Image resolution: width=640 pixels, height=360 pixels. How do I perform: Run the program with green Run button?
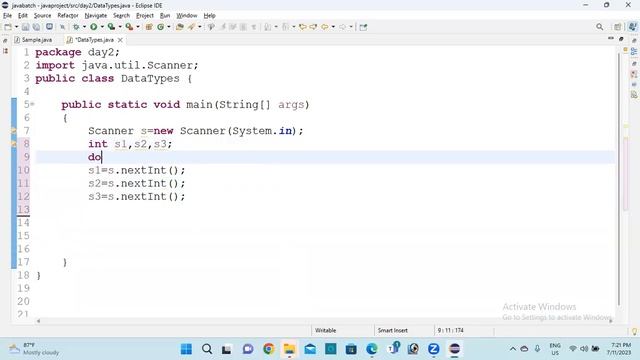click(x=93, y=27)
